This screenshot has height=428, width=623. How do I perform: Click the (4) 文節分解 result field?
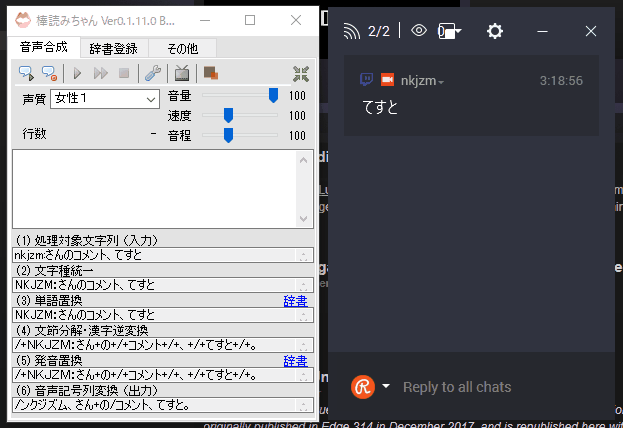point(163,345)
